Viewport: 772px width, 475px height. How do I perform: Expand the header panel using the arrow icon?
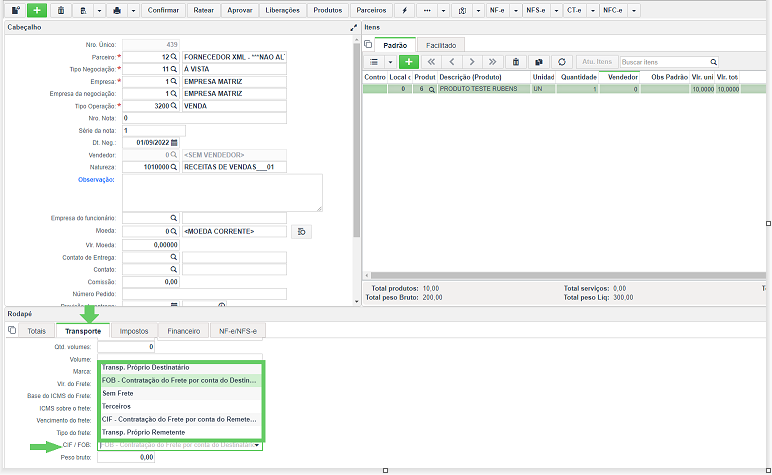click(x=354, y=28)
